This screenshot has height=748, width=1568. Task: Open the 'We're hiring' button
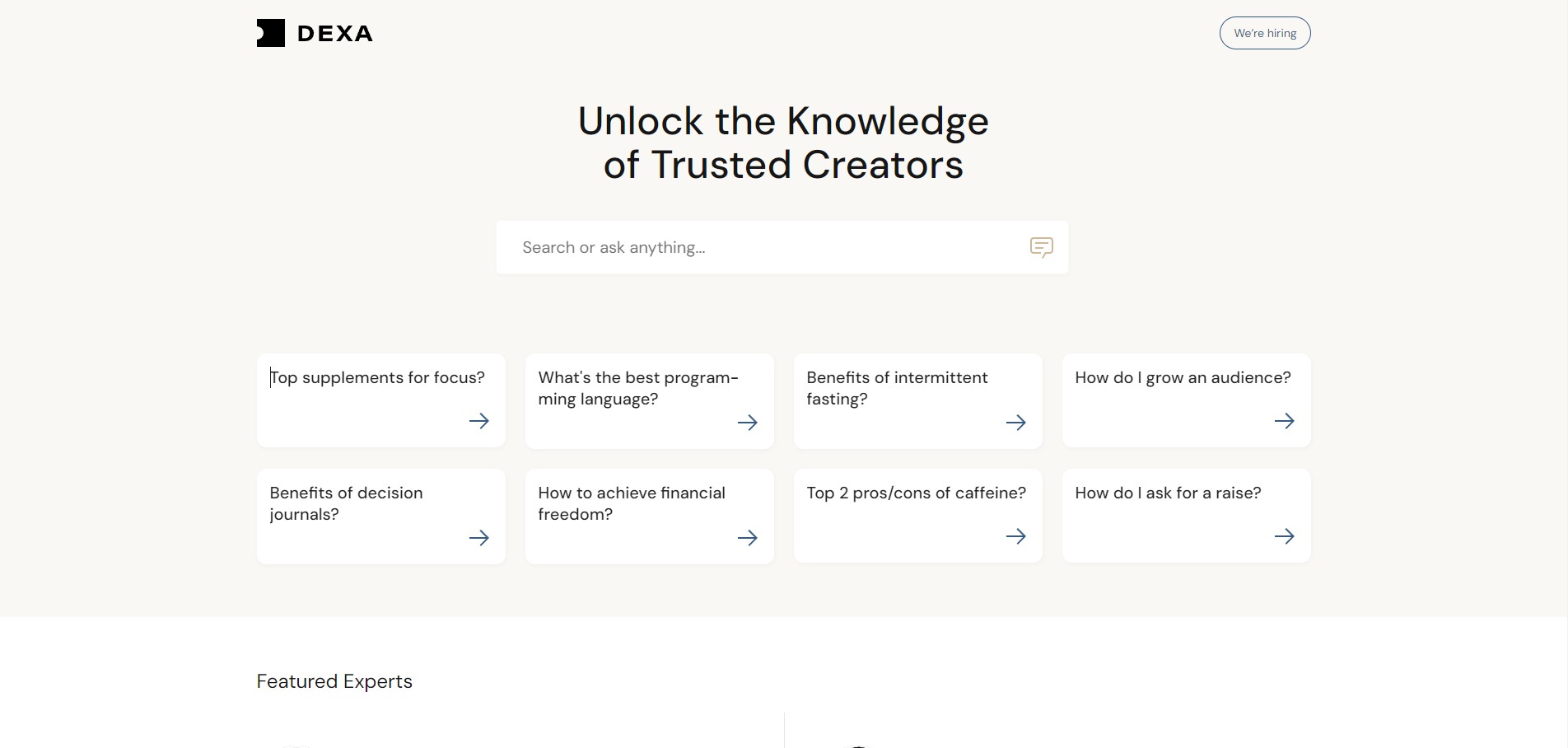pos(1265,33)
